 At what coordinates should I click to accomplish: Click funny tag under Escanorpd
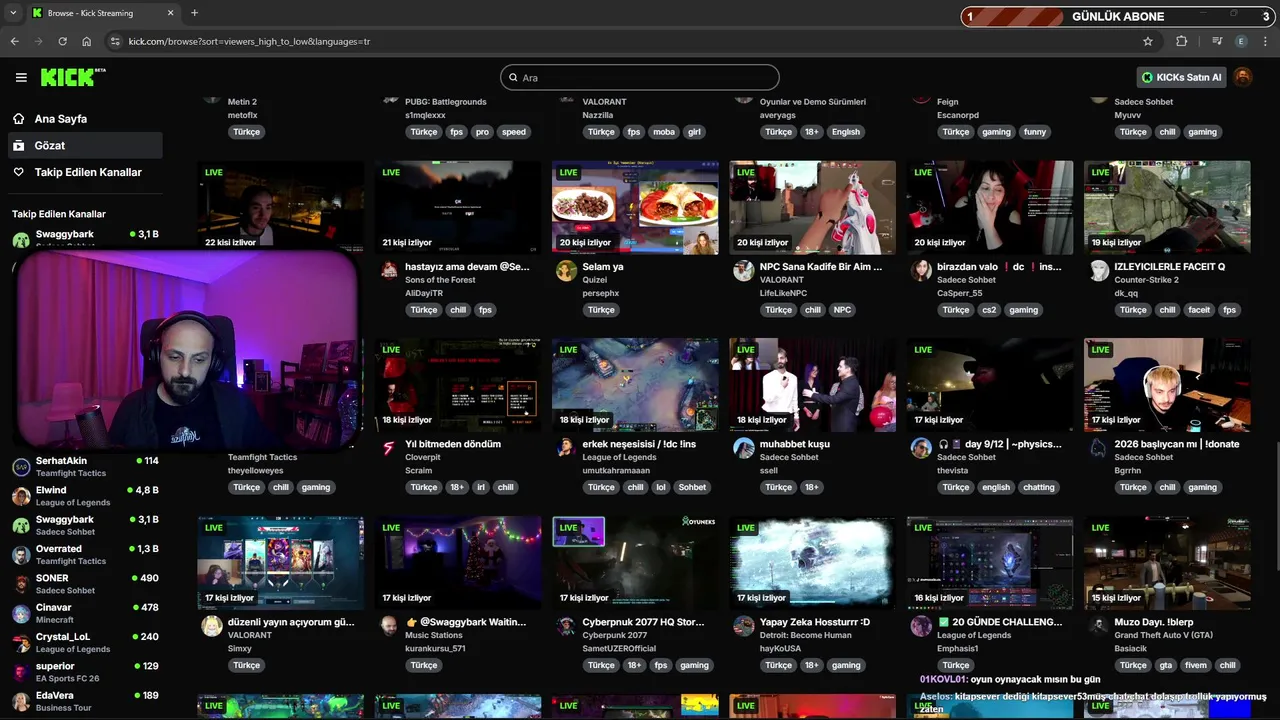pyautogui.click(x=1035, y=132)
